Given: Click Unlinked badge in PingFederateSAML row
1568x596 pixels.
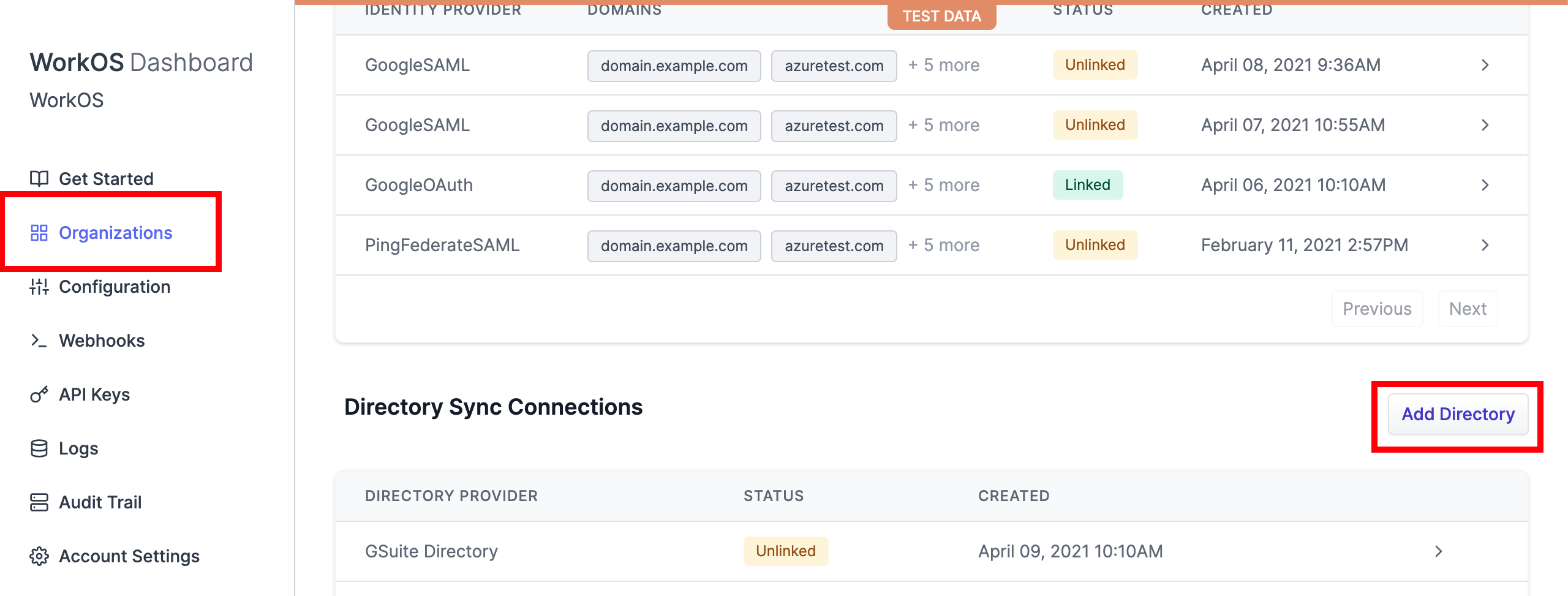Looking at the screenshot, I should point(1095,245).
